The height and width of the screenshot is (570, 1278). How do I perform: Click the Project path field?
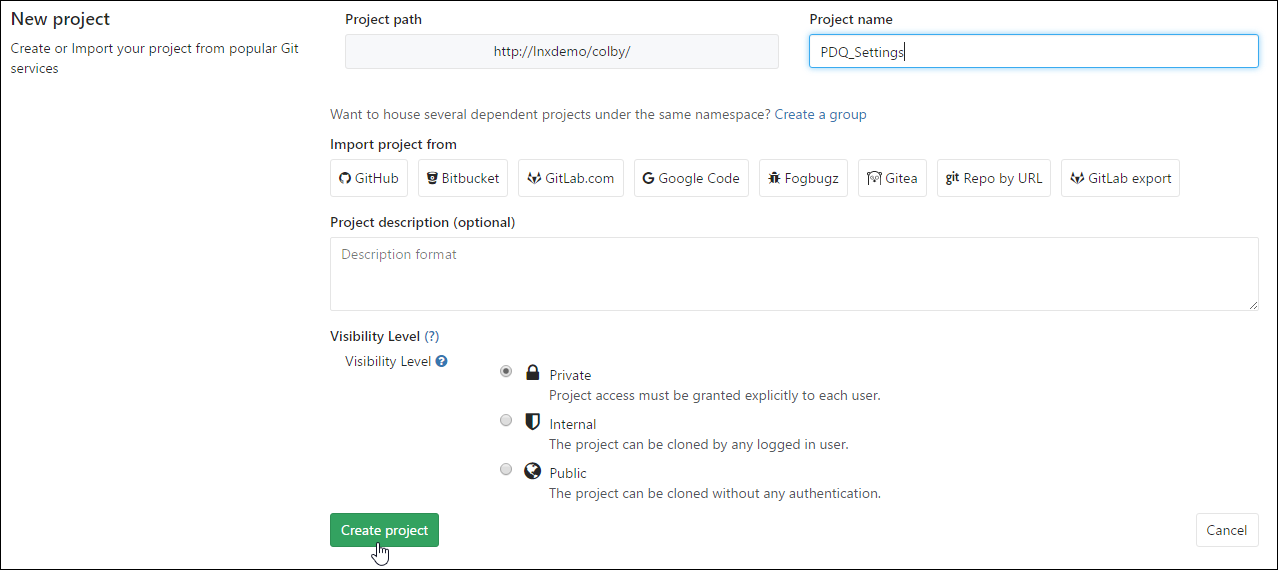pyautogui.click(x=561, y=52)
